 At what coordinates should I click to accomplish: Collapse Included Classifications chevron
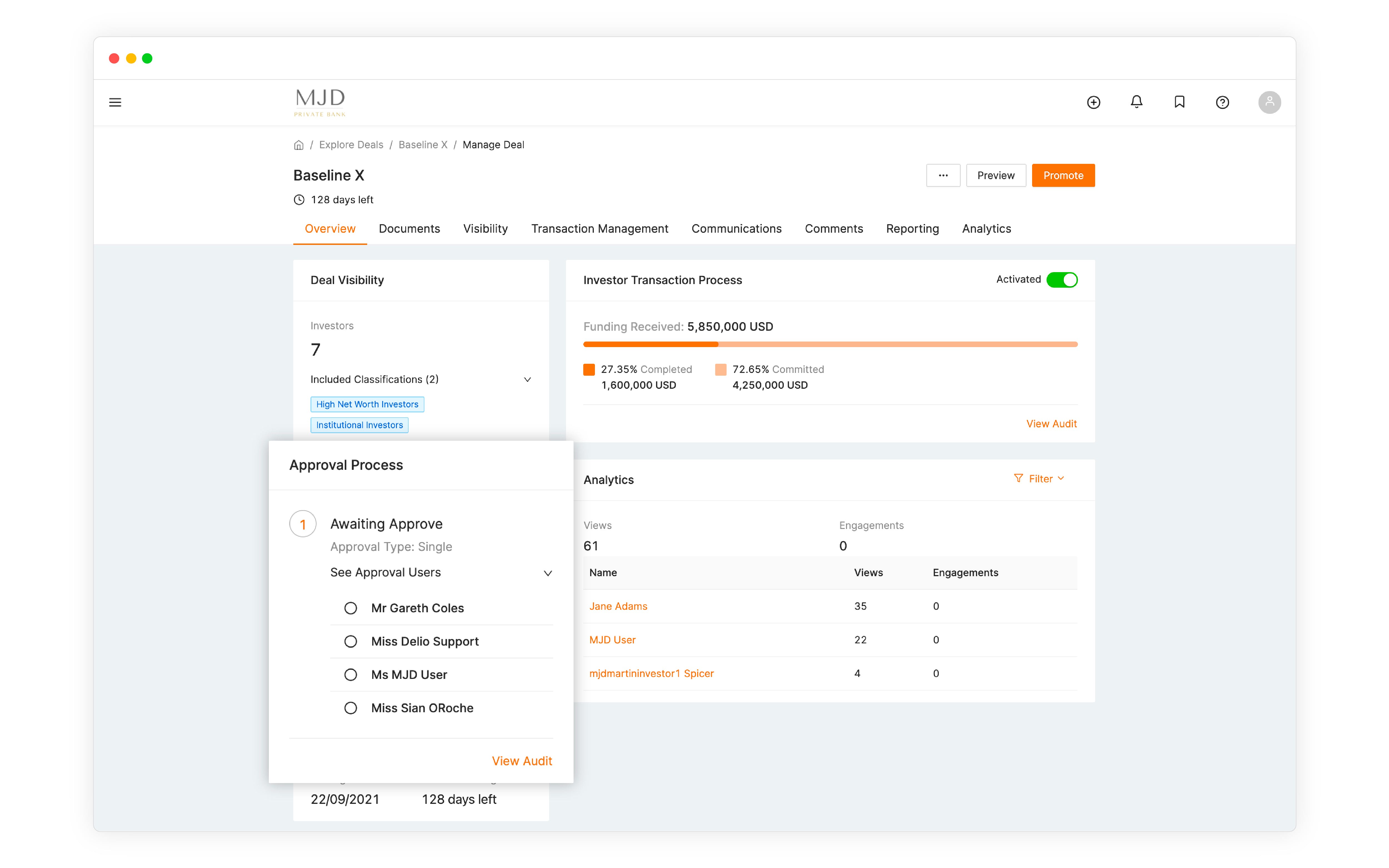pyautogui.click(x=527, y=380)
